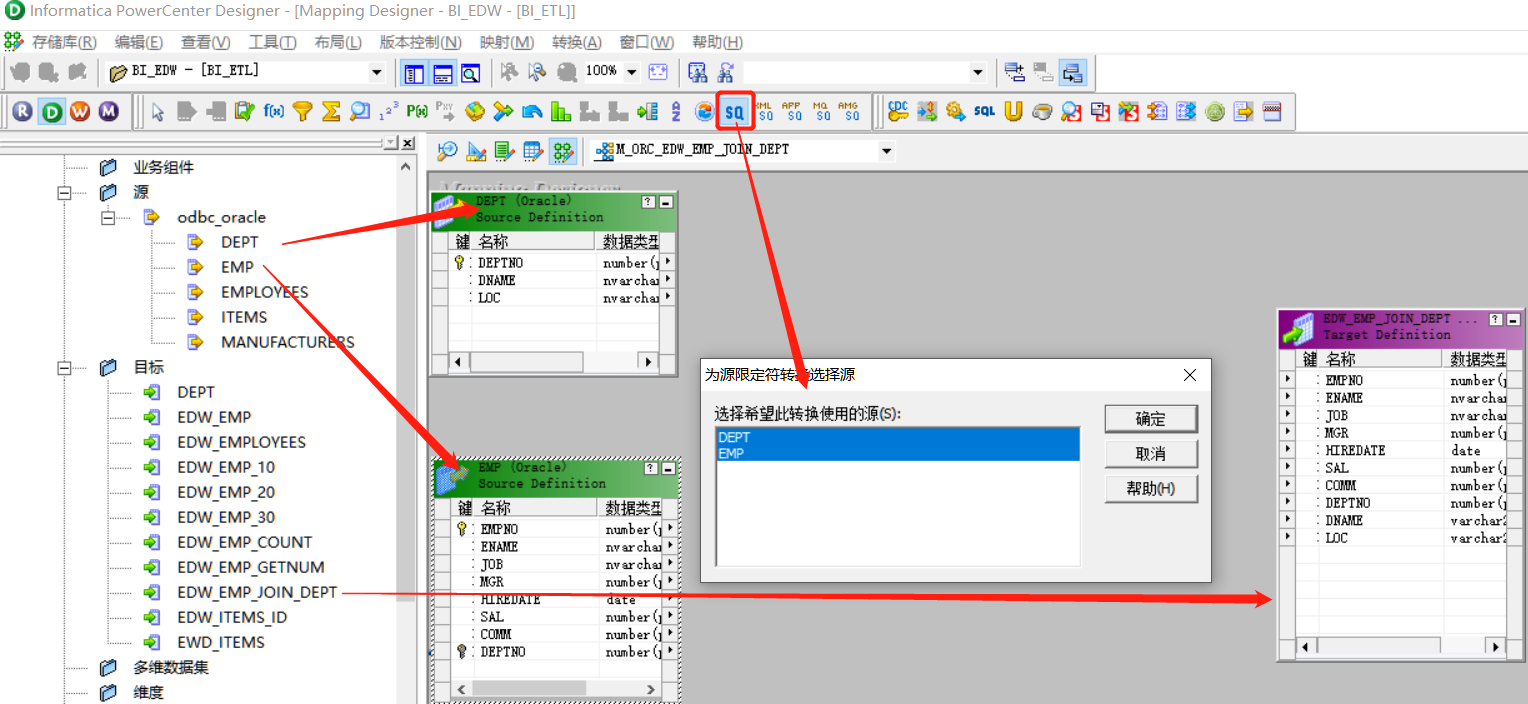Add an Aggregator sigma transformation
The image size is (1528, 704).
pyautogui.click(x=331, y=112)
